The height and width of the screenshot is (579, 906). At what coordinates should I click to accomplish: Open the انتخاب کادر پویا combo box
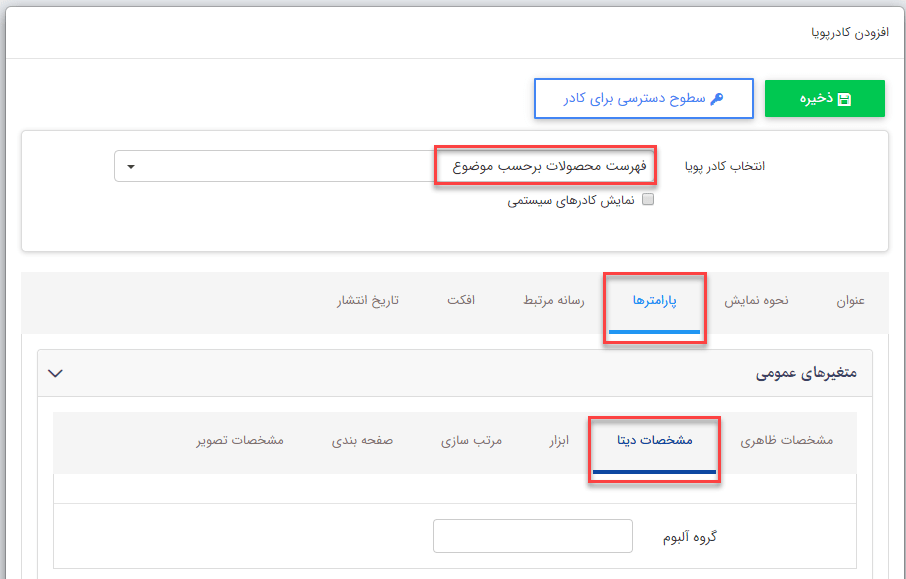point(385,166)
